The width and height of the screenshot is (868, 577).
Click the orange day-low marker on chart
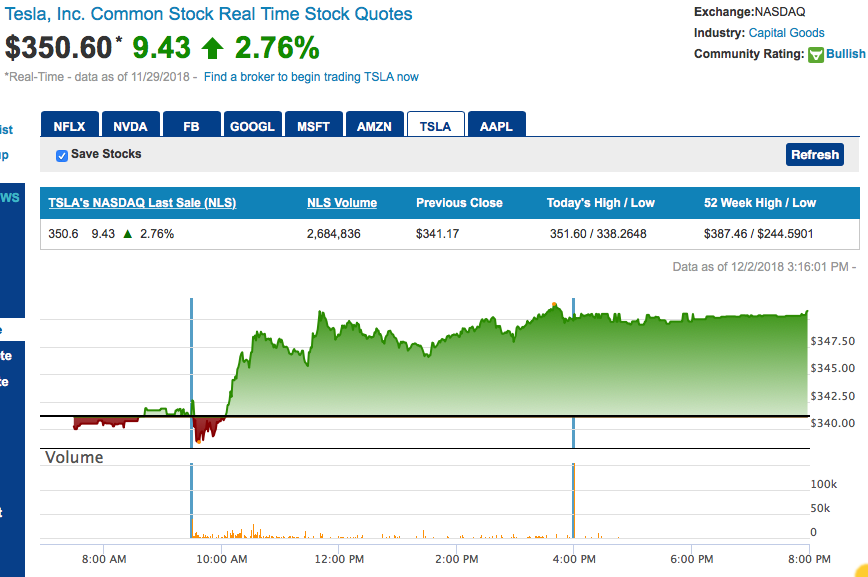(198, 441)
